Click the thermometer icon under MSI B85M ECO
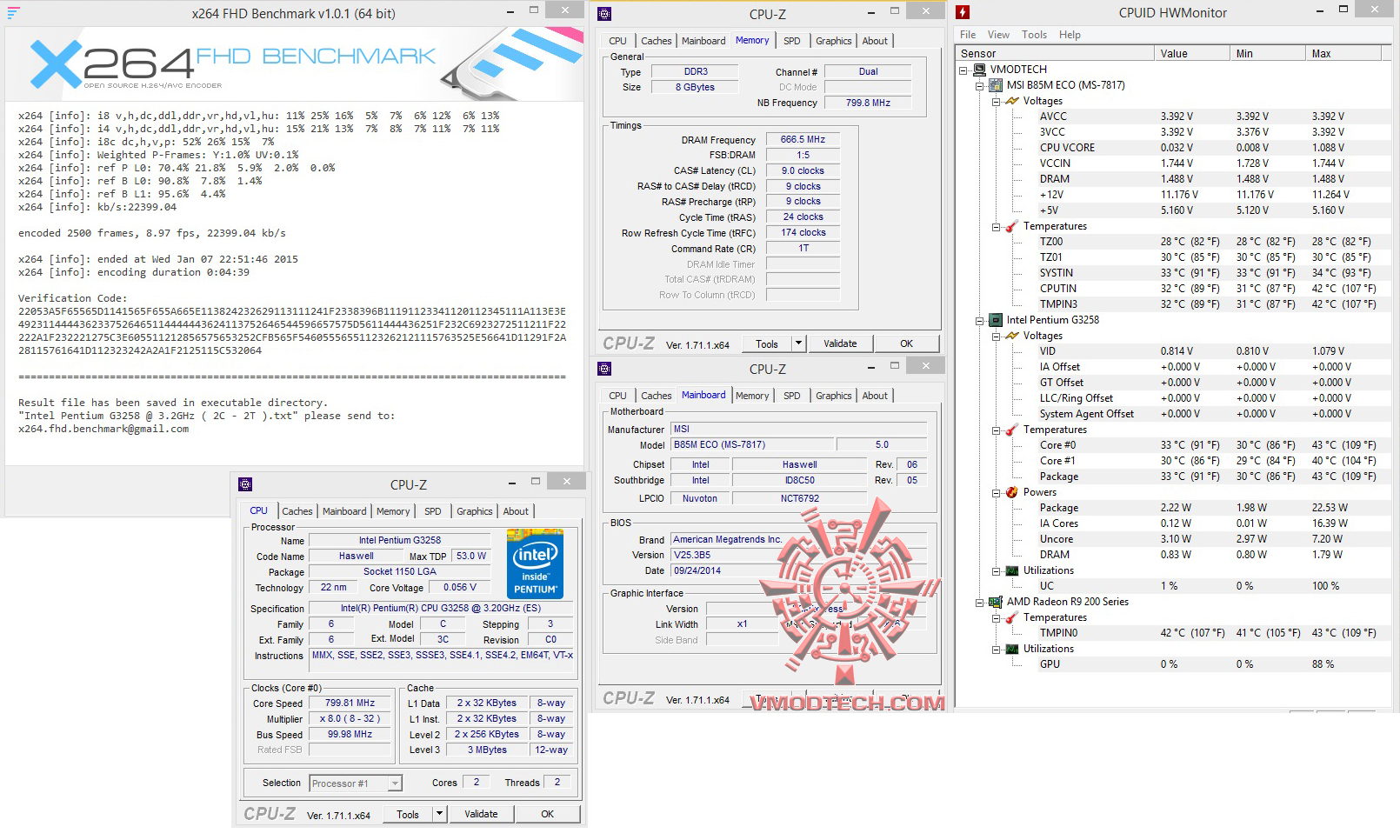Viewport: 1400px width, 840px height. click(x=1012, y=226)
